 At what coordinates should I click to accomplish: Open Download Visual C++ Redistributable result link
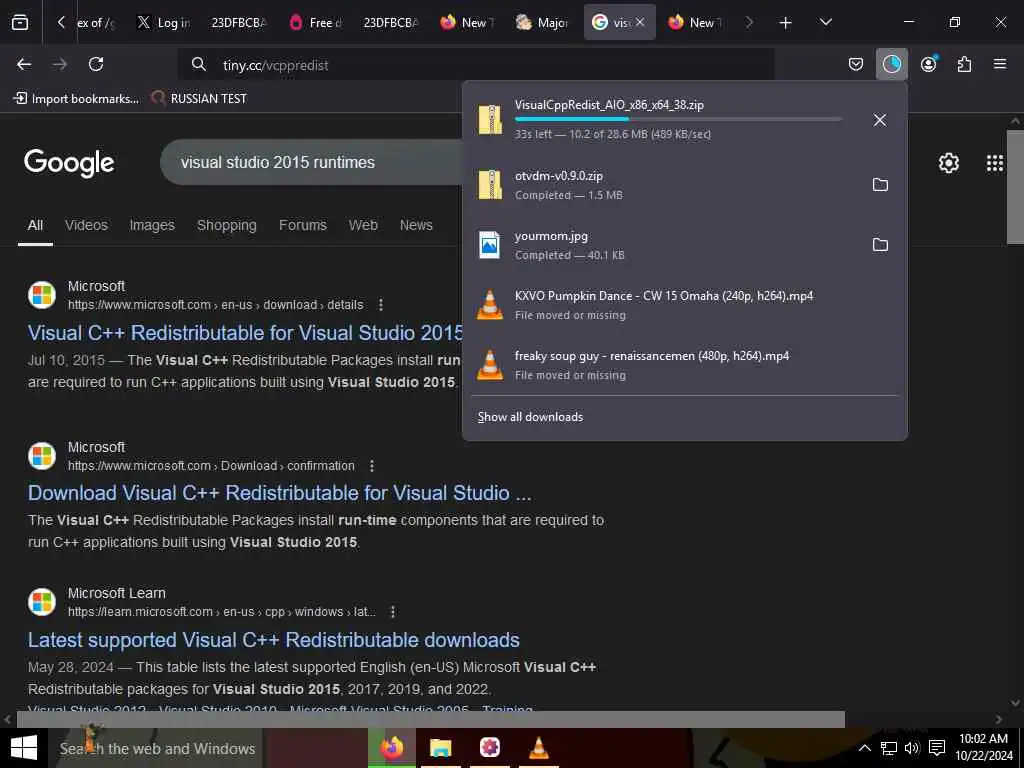click(x=280, y=493)
